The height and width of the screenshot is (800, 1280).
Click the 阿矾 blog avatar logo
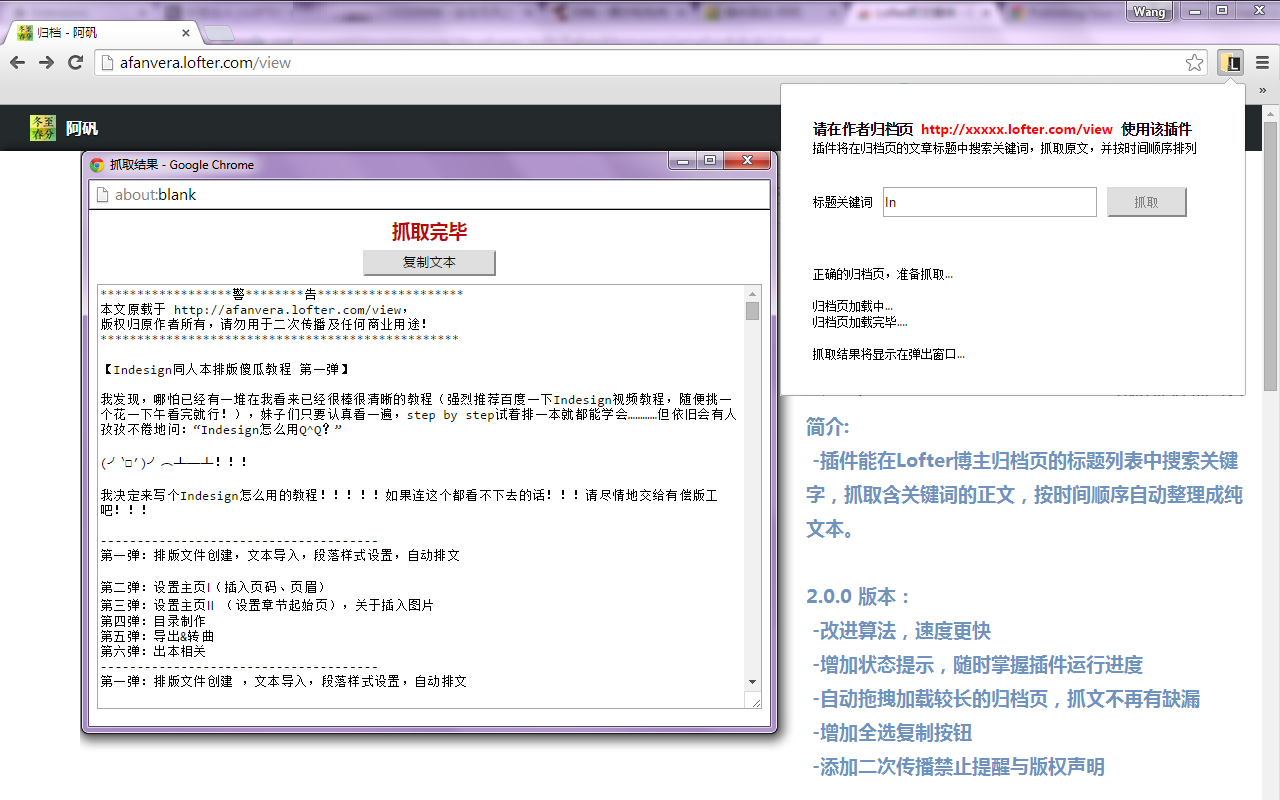click(41, 128)
